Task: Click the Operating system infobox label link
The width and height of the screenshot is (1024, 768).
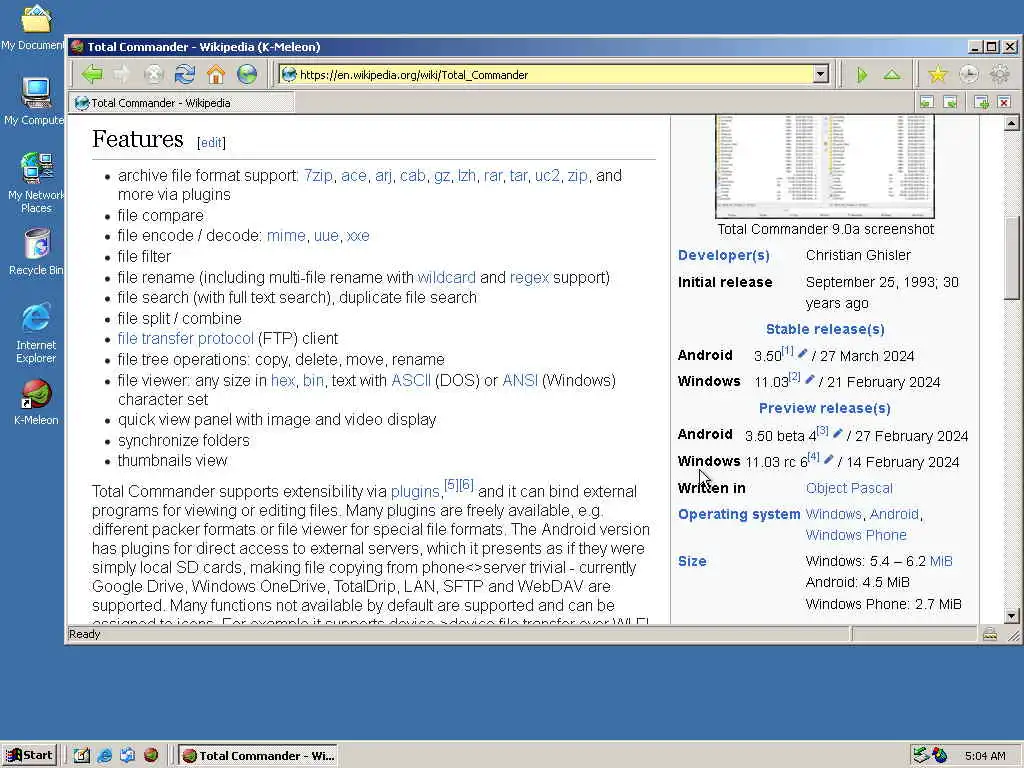Action: [x=739, y=514]
